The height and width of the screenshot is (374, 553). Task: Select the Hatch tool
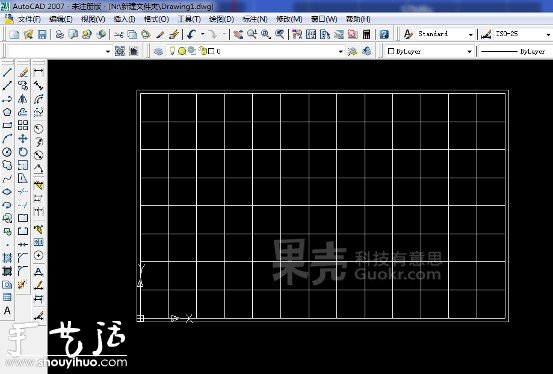7,258
